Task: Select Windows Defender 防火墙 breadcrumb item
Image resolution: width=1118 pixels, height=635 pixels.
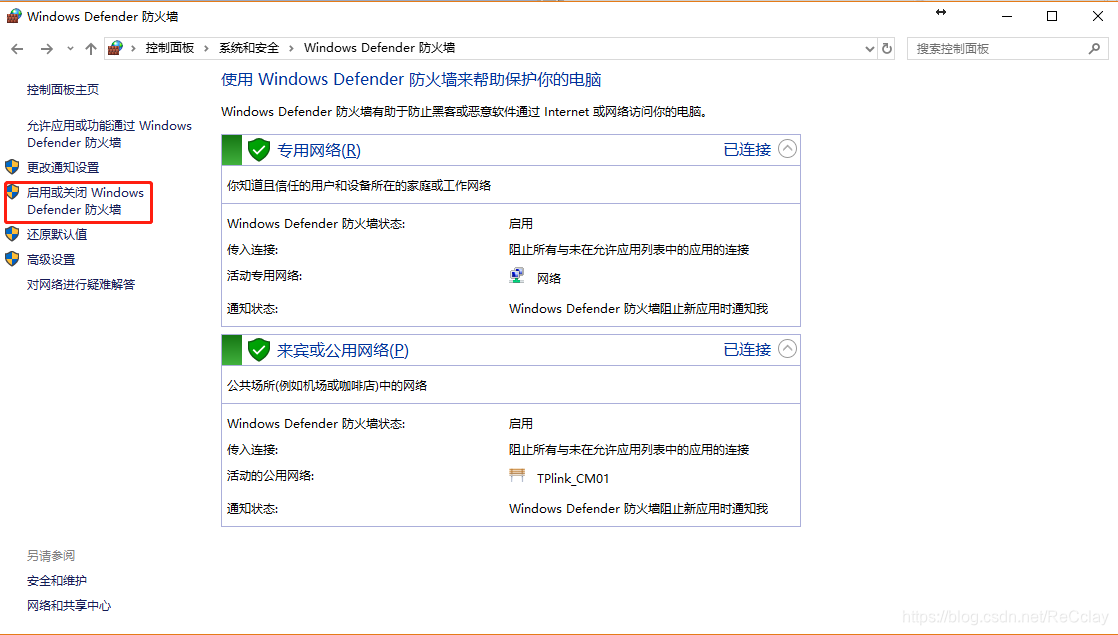Action: [379, 48]
